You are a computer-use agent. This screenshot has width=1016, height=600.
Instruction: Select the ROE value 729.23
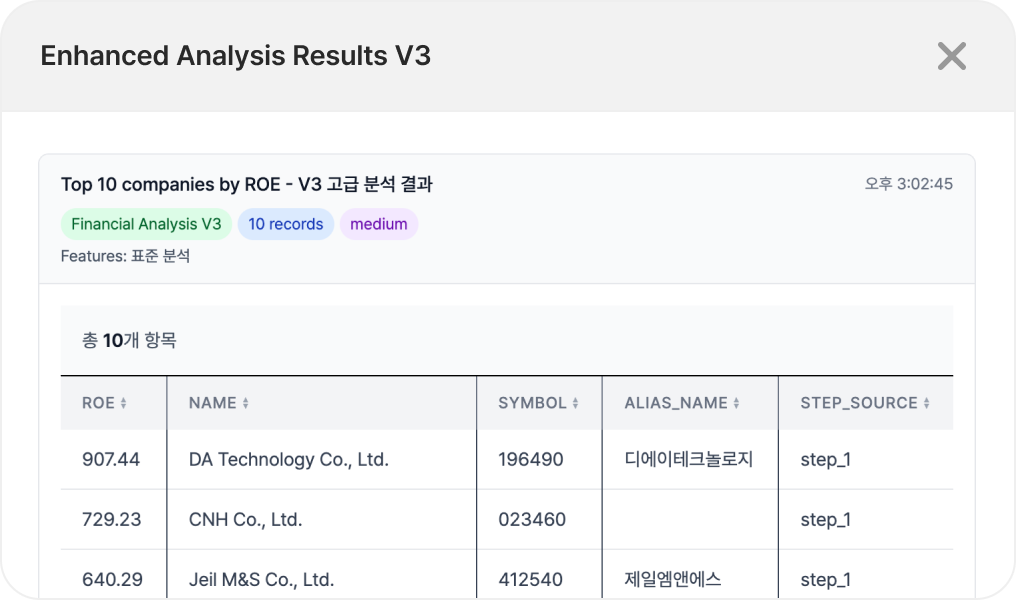click(111, 520)
